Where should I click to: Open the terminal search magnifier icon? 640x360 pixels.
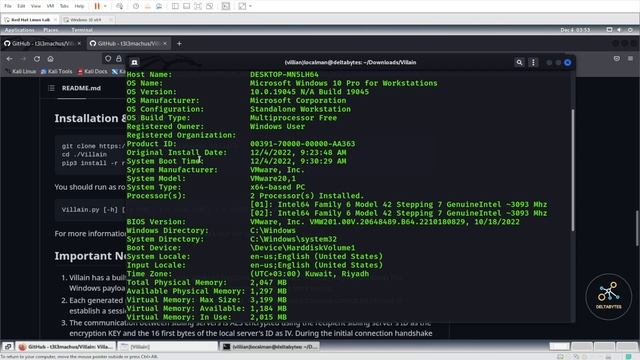[519, 62]
